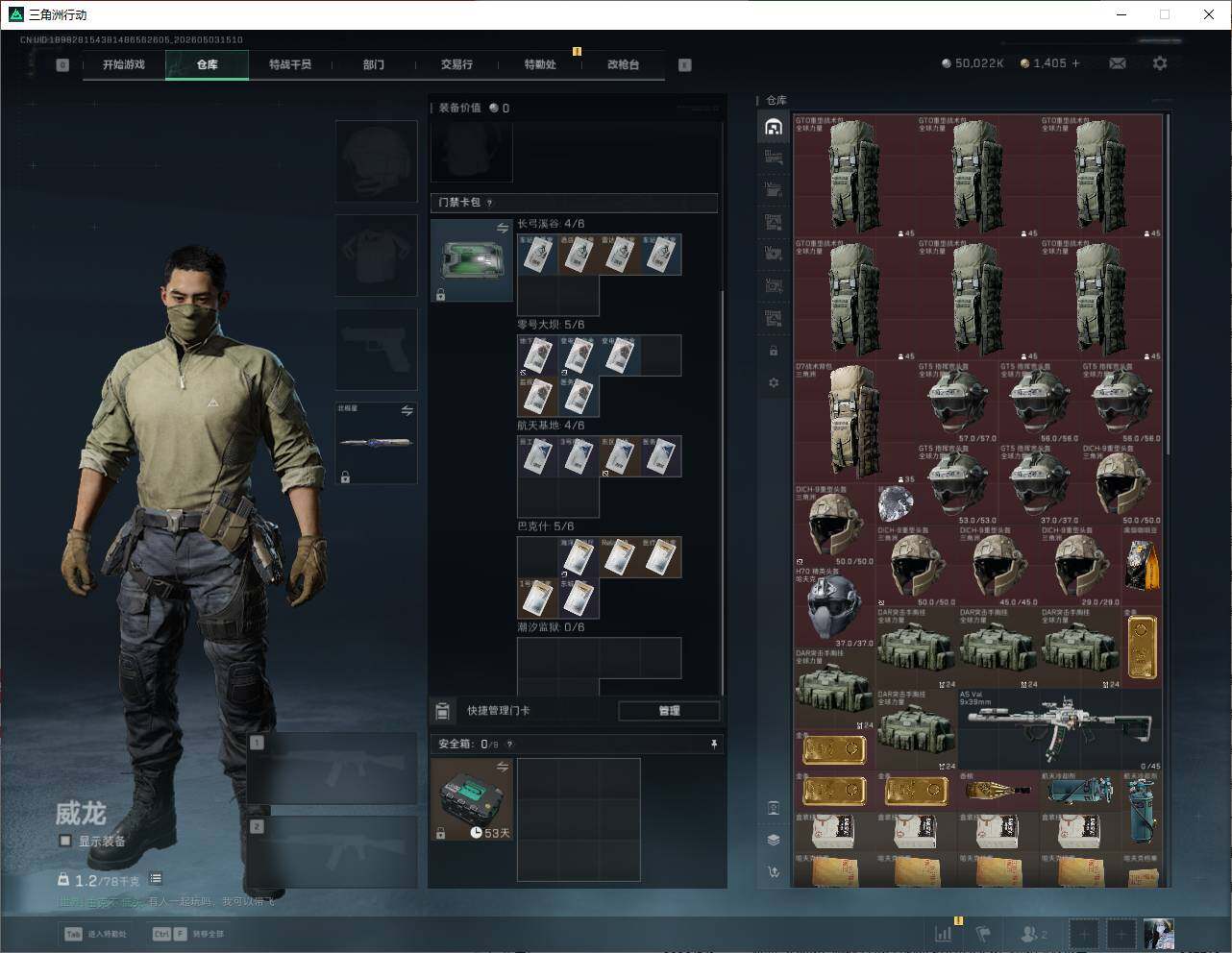This screenshot has width=1232, height=953.
Task: Click the 长弓溪谷: 4/6 keycard section label
Action: (551, 224)
